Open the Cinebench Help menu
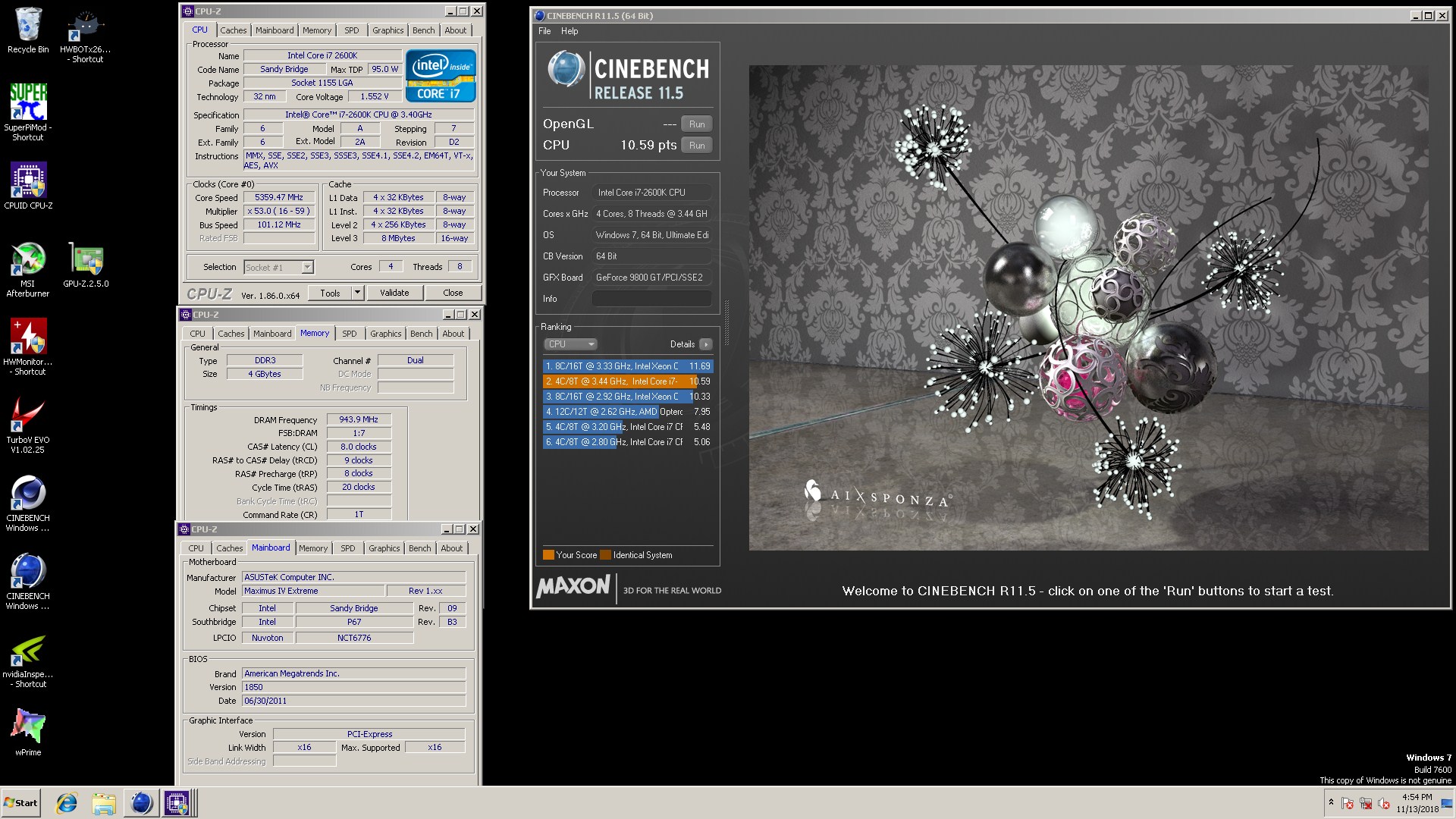The height and width of the screenshot is (819, 1456). pyautogui.click(x=570, y=31)
